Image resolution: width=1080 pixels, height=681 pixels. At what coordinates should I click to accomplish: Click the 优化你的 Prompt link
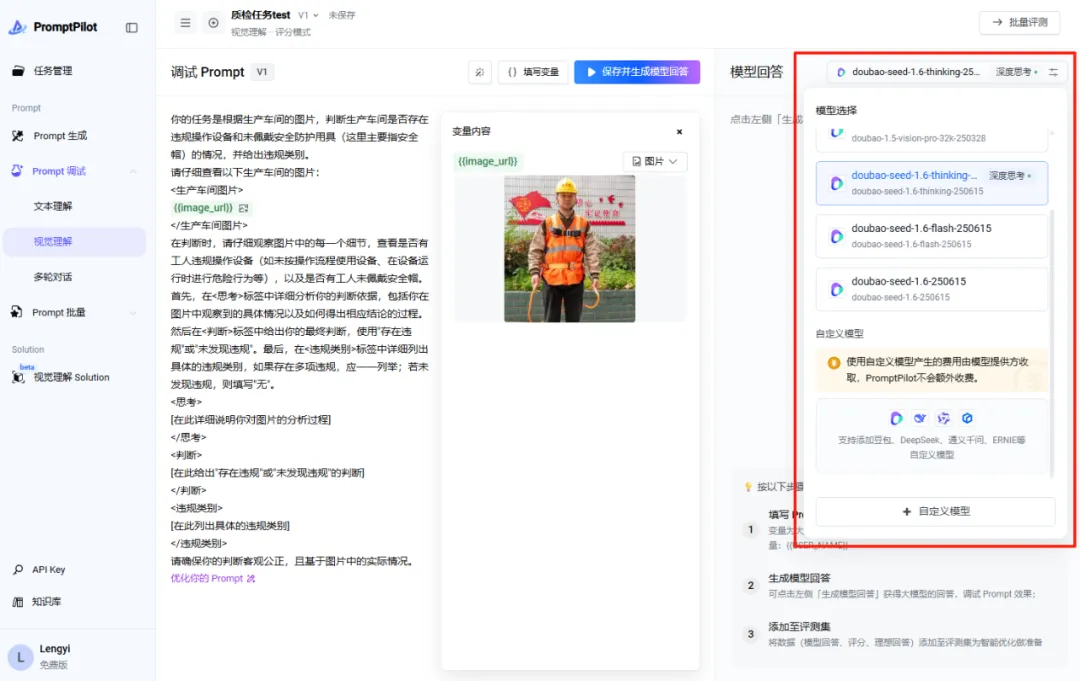pyautogui.click(x=213, y=578)
